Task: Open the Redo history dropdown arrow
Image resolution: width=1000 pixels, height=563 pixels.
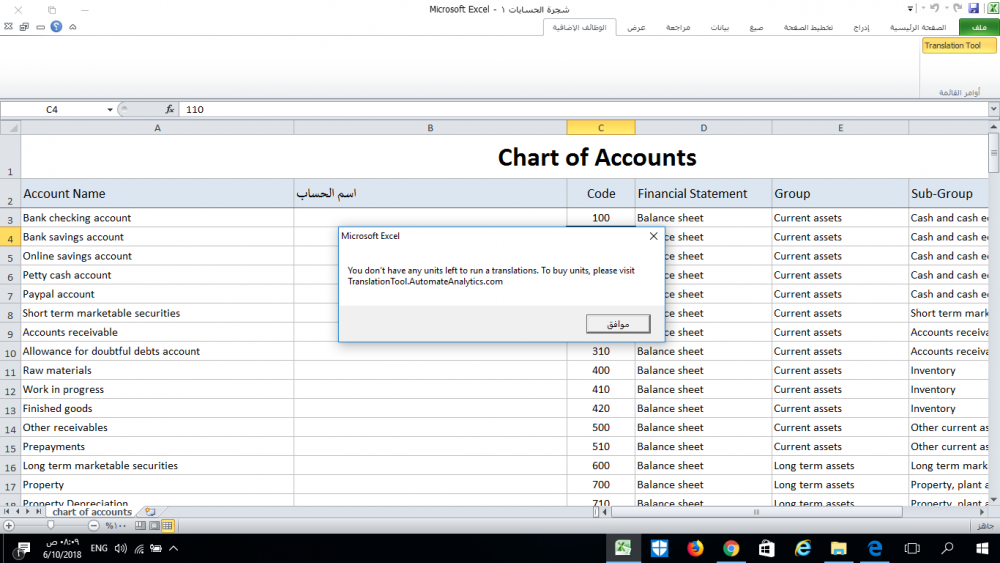Action: click(946, 8)
